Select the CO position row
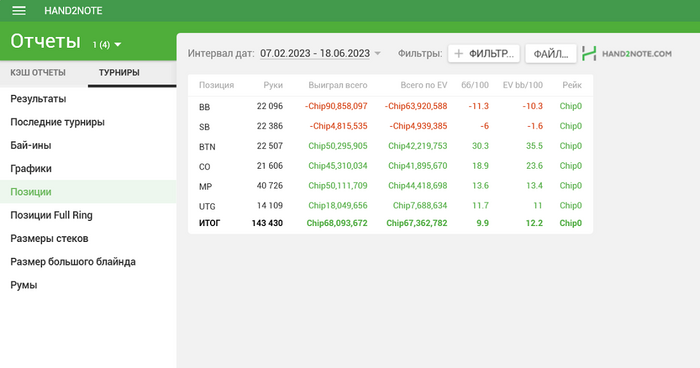The width and height of the screenshot is (700, 368). point(390,166)
